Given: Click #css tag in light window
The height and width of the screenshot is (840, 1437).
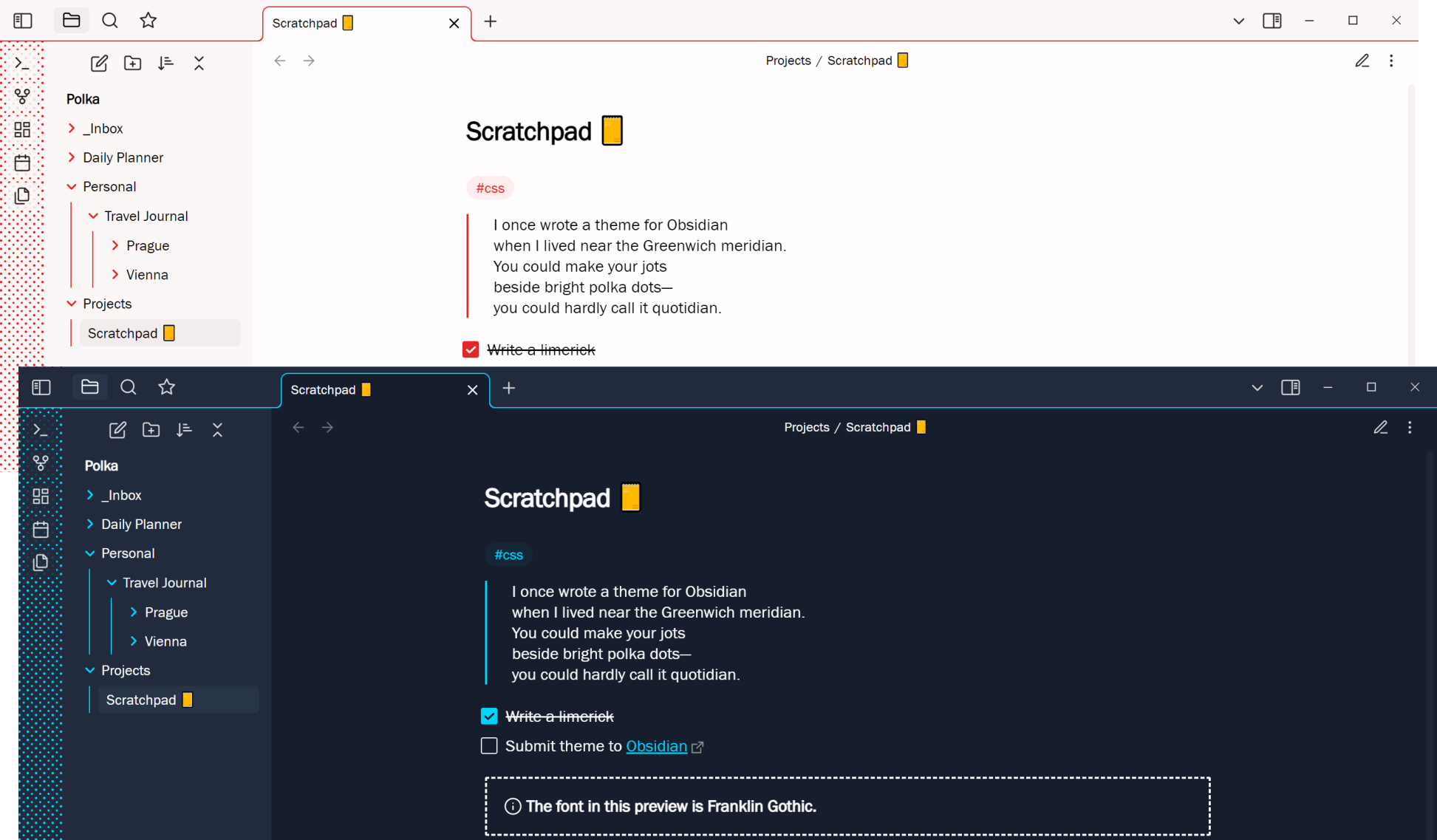Looking at the screenshot, I should pyautogui.click(x=491, y=188).
